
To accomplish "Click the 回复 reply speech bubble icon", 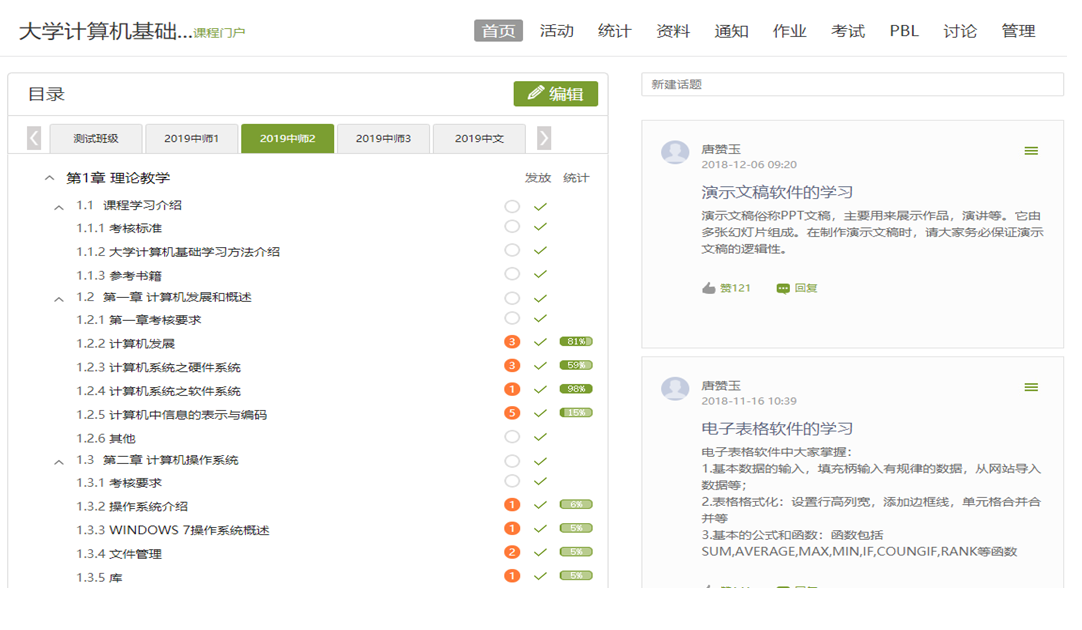I will [783, 288].
